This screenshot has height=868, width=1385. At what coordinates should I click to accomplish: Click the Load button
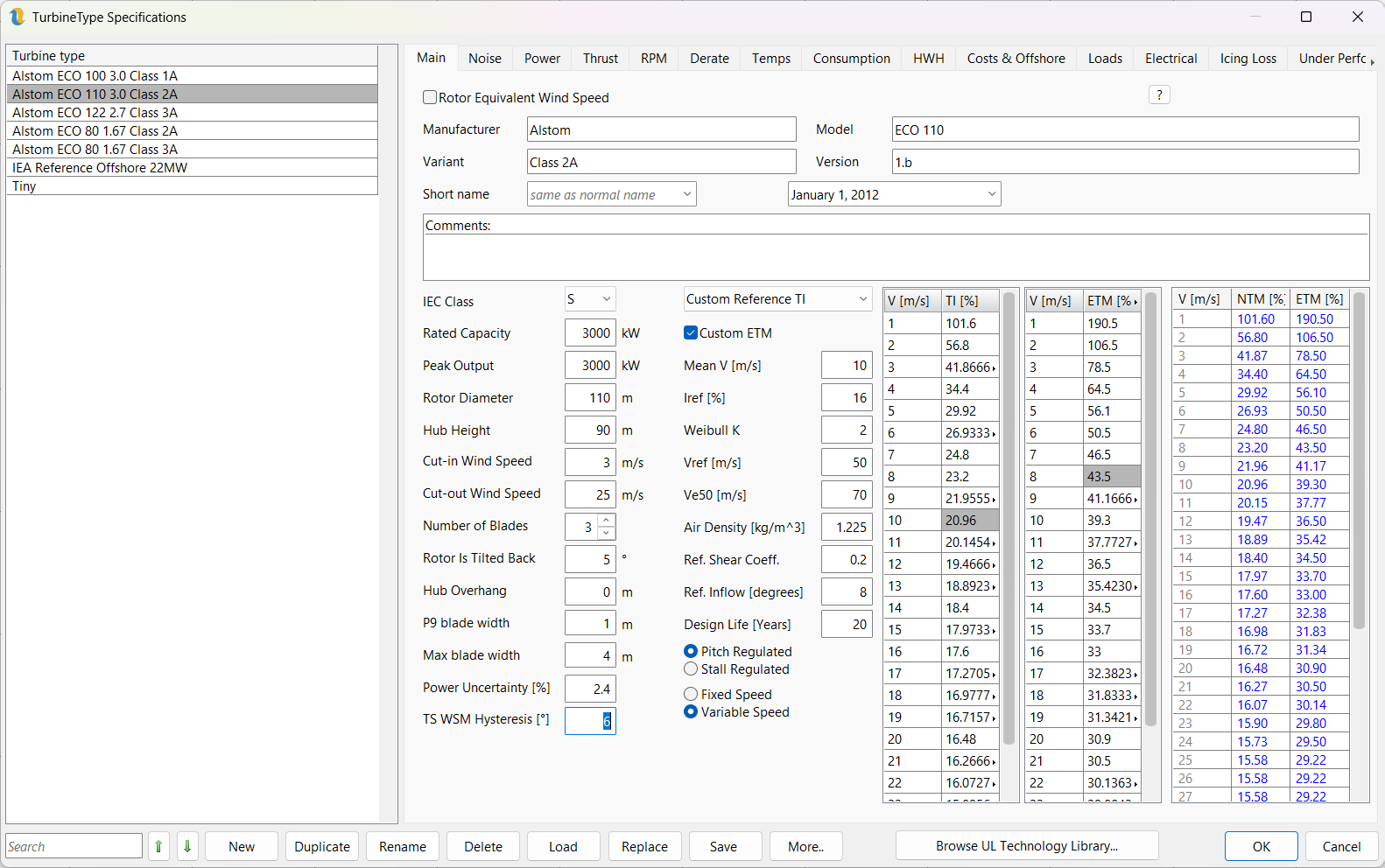click(x=563, y=846)
